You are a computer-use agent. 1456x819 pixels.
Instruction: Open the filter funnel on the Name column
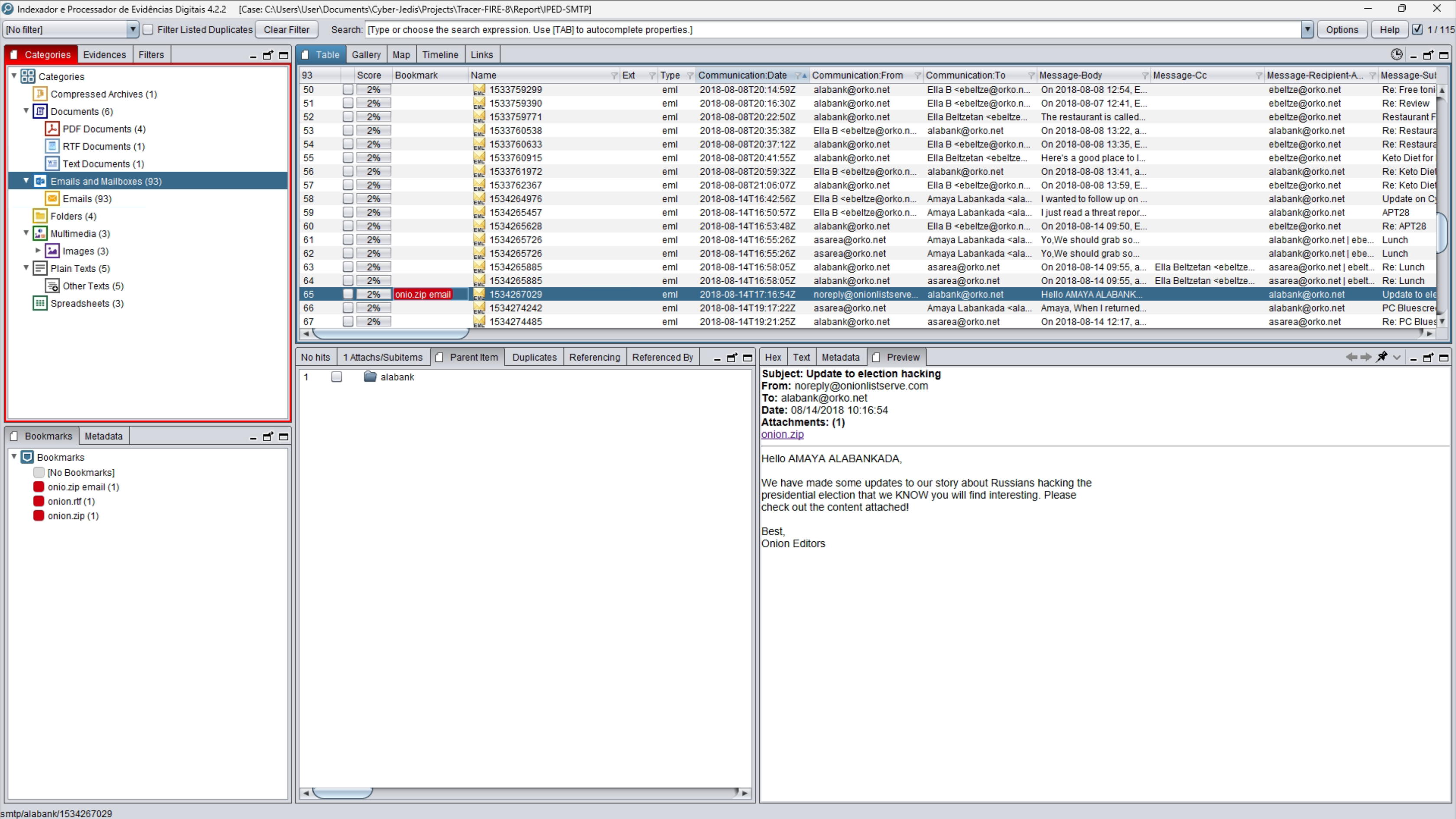click(x=614, y=75)
